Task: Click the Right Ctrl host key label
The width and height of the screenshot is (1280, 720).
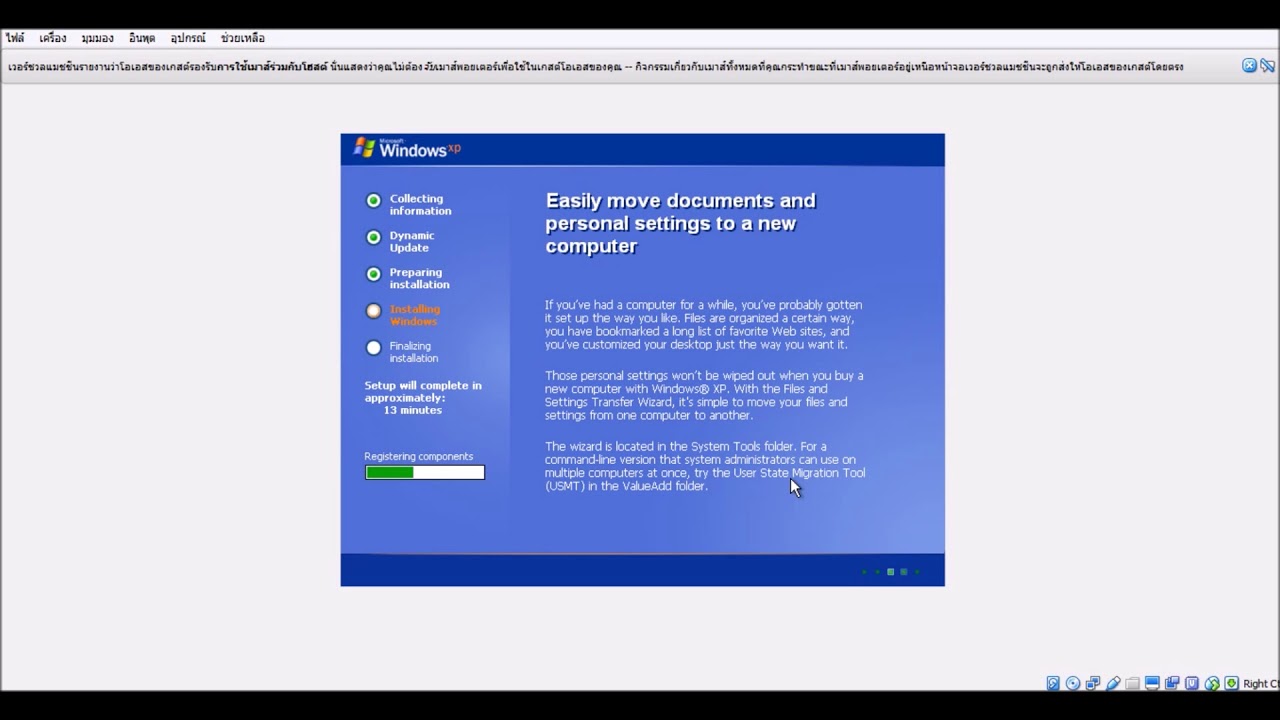Action: [1261, 684]
